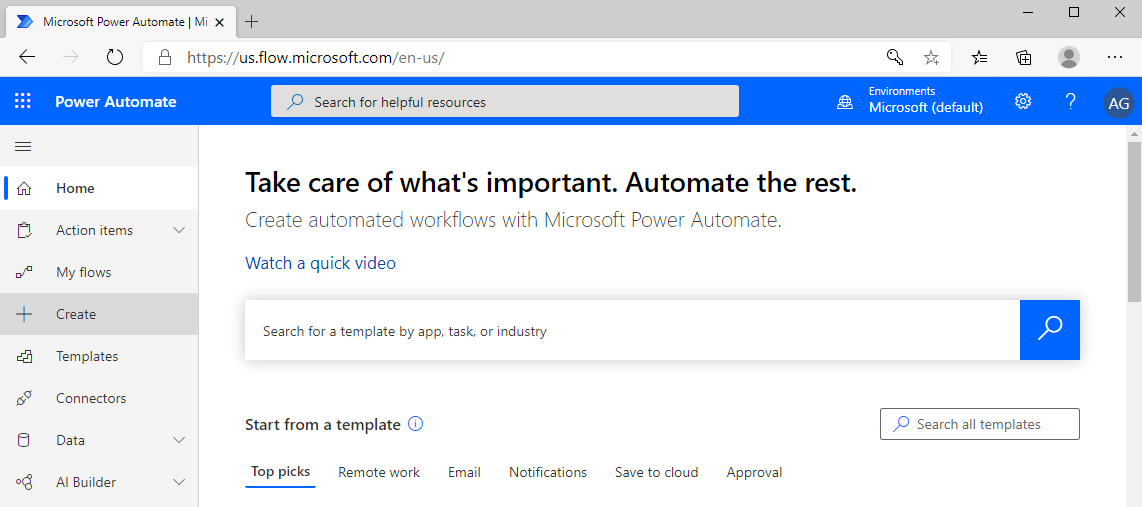Expand the Data chevron
Viewport: 1142px width, 507px height.
click(179, 440)
